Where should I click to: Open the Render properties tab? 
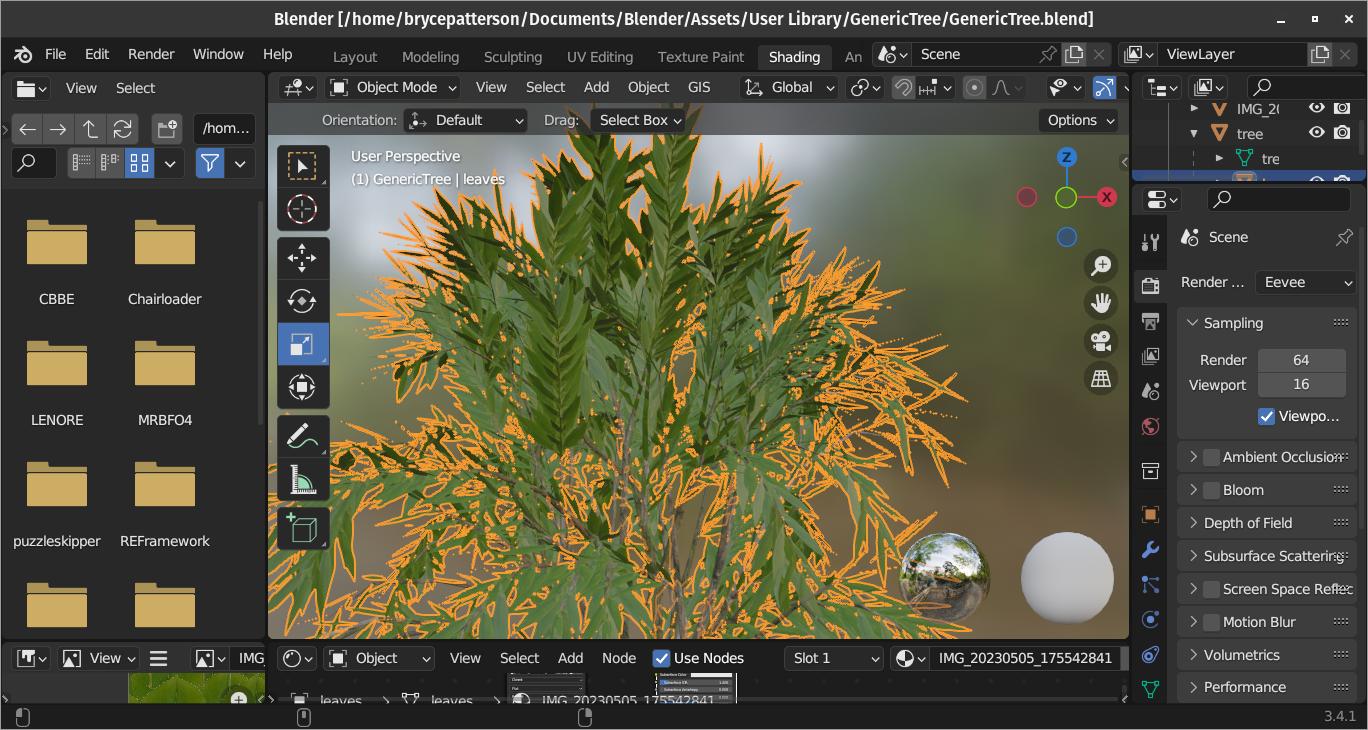1150,286
